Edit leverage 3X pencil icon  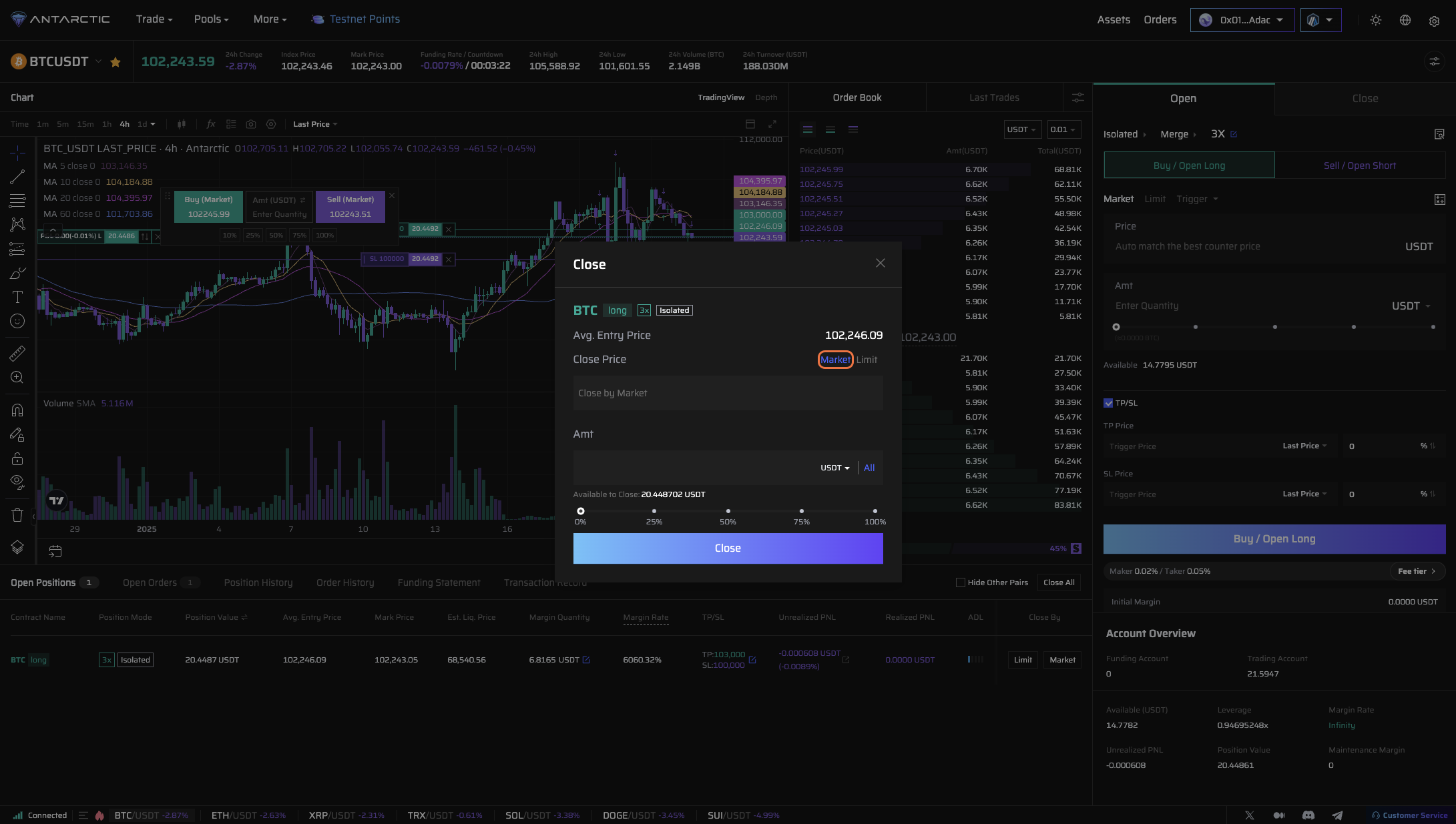[x=1234, y=134]
